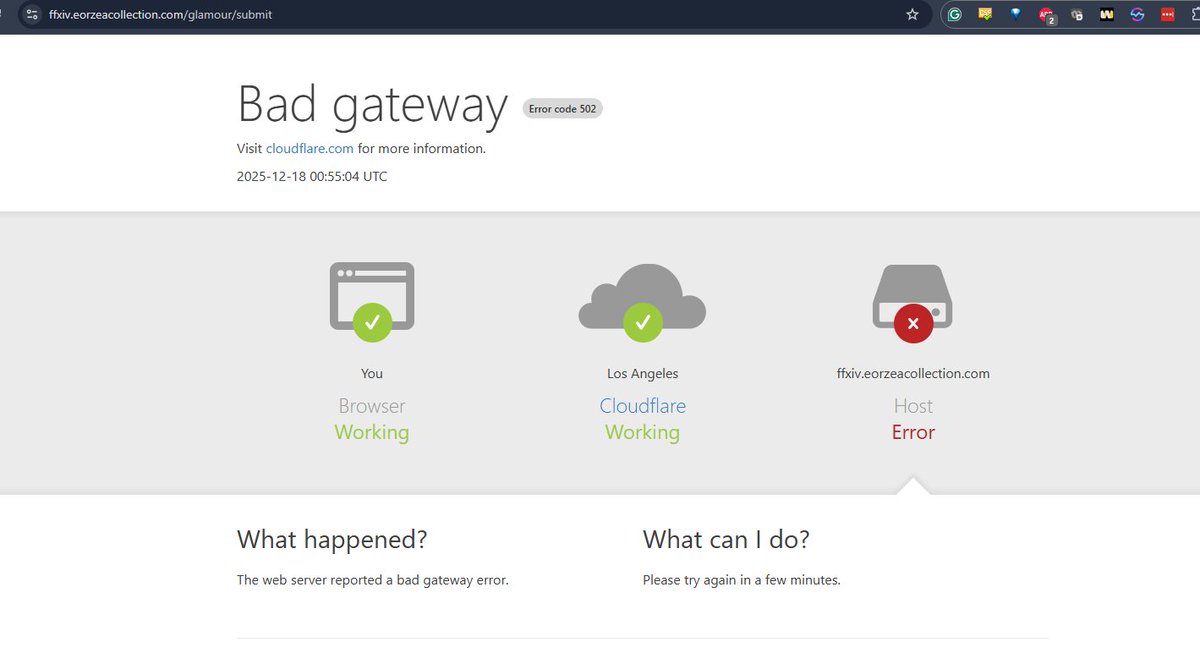Click the gray 'Host' label

(913, 406)
